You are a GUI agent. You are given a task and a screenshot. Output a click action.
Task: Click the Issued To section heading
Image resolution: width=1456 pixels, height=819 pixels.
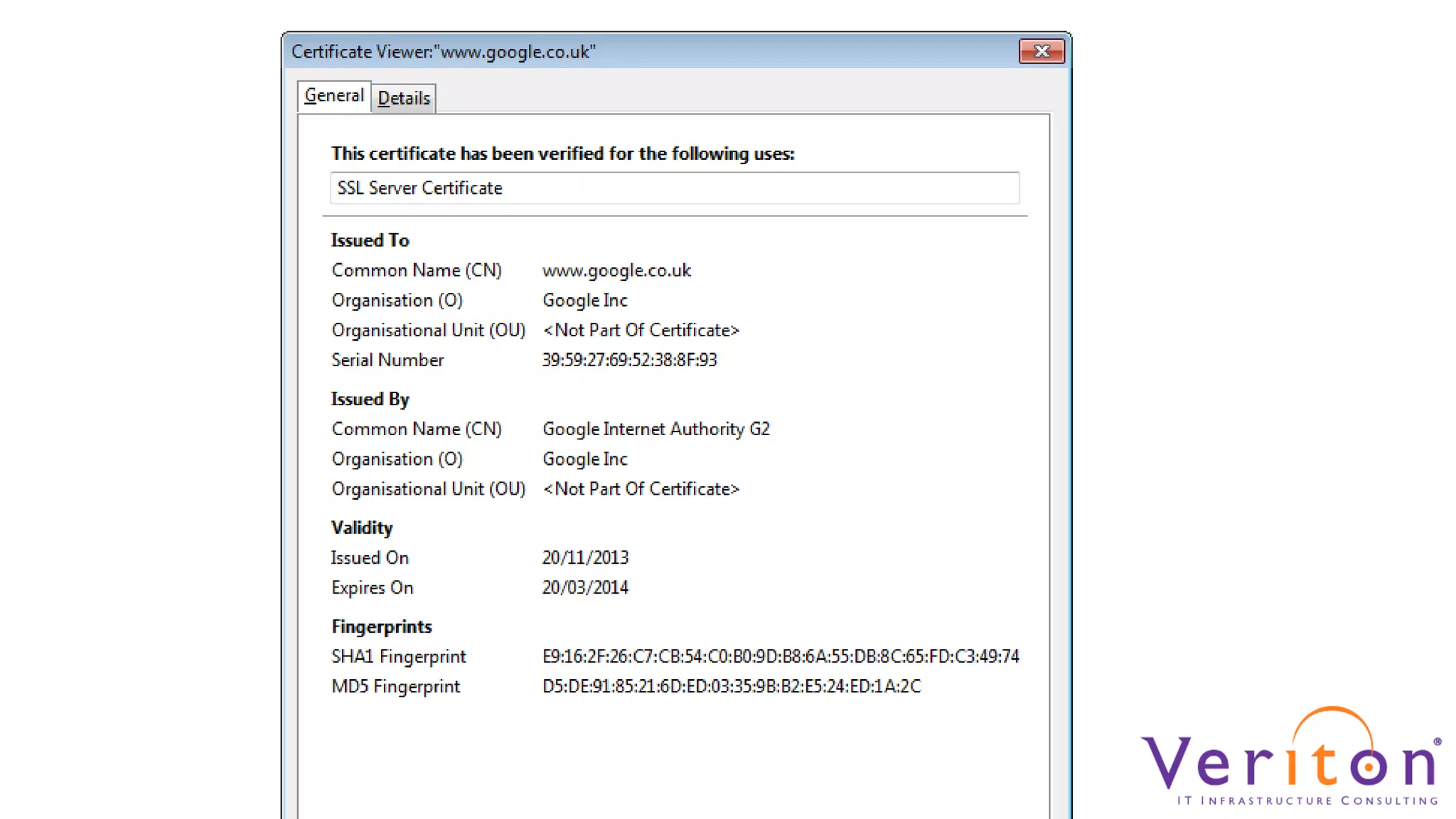[370, 240]
